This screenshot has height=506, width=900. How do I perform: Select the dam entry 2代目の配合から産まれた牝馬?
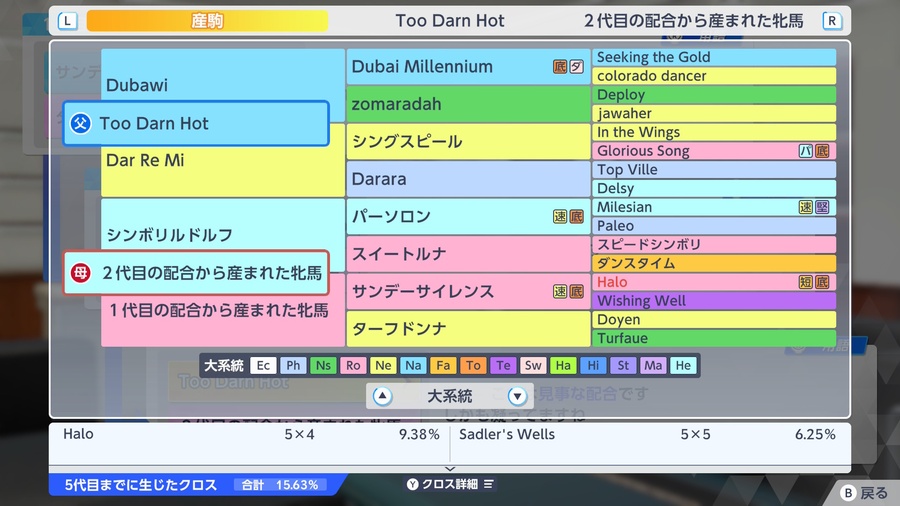pyautogui.click(x=196, y=273)
